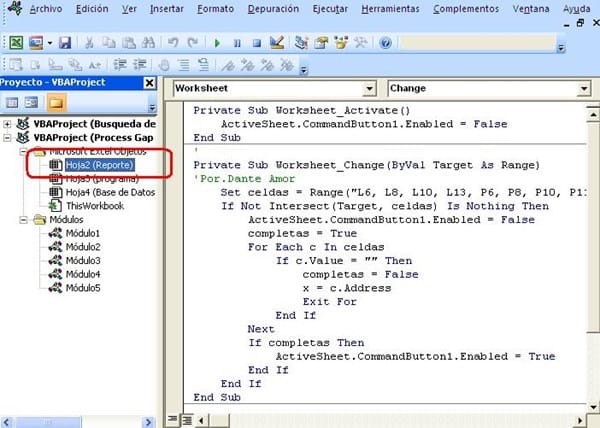Viewport: 600px width, 428px height.
Task: Run the macro with the green play icon
Action: (217, 43)
